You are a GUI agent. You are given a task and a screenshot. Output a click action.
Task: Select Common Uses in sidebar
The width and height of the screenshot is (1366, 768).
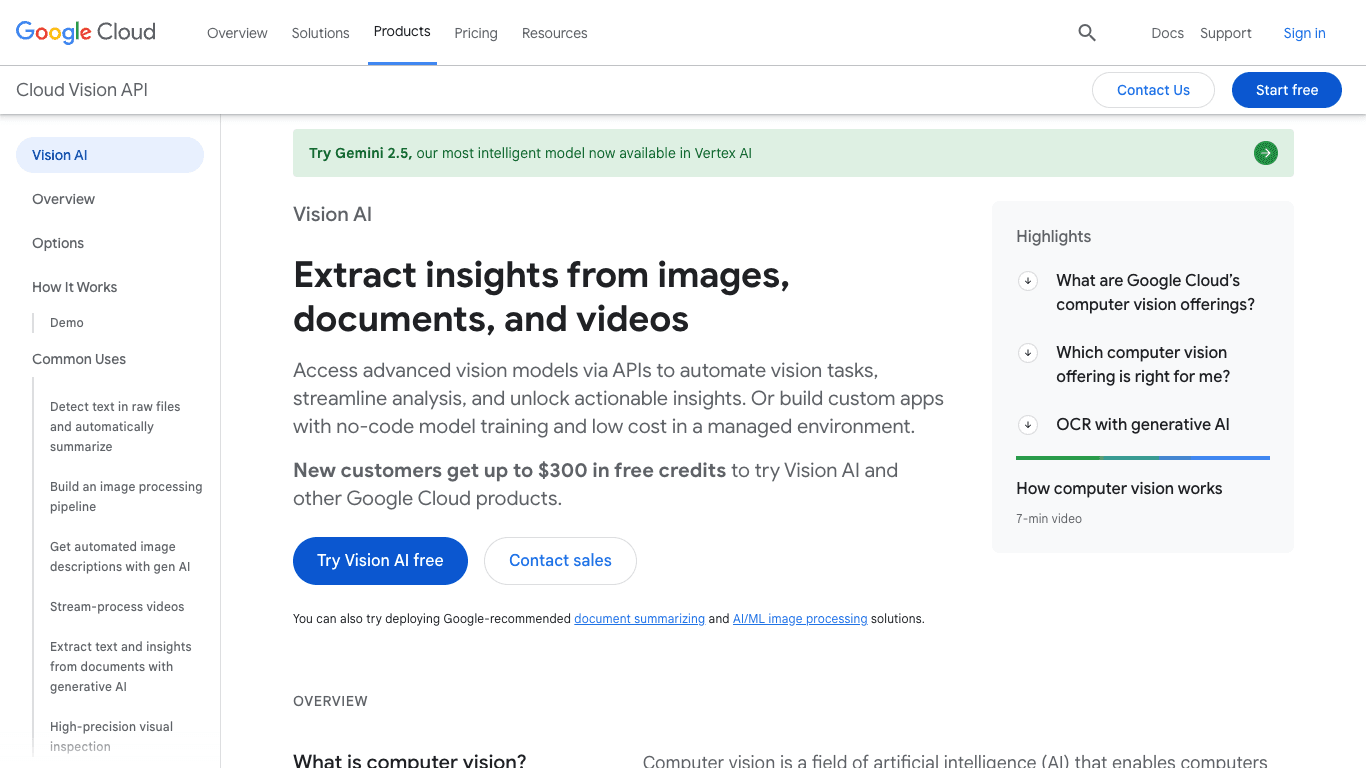(x=79, y=359)
